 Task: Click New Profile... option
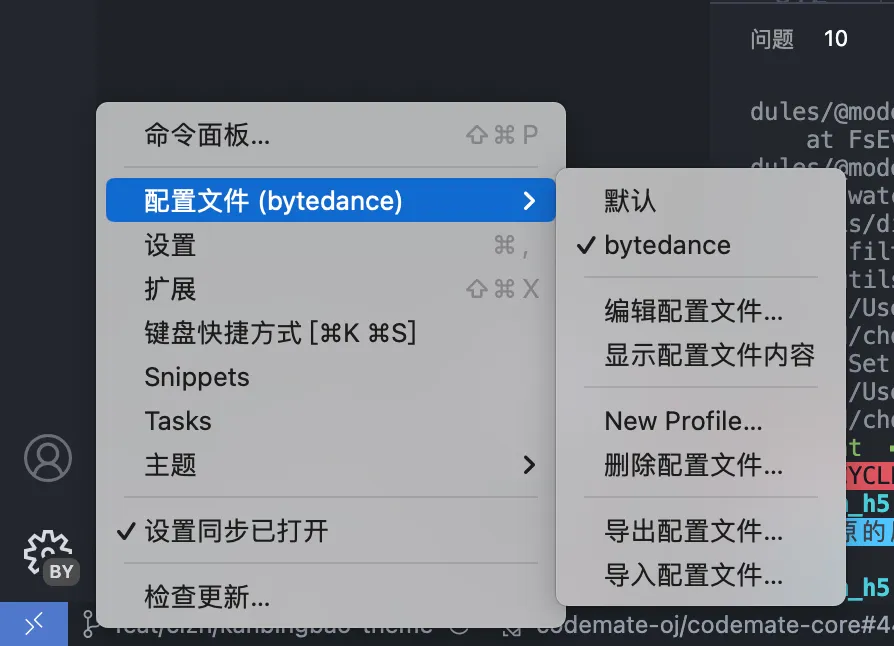coord(683,421)
